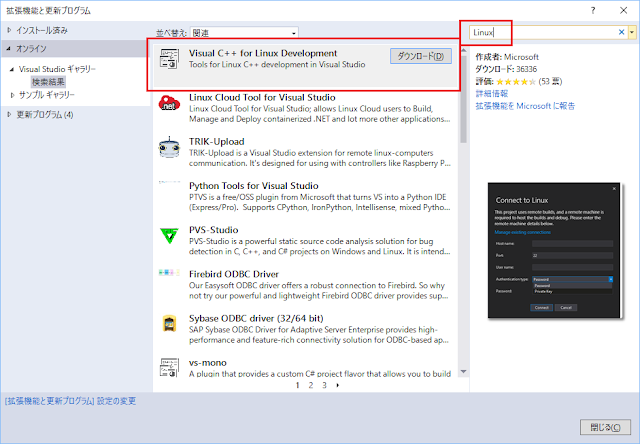The image size is (640, 444).
Task: Click in the Linux search field
Action: point(543,32)
